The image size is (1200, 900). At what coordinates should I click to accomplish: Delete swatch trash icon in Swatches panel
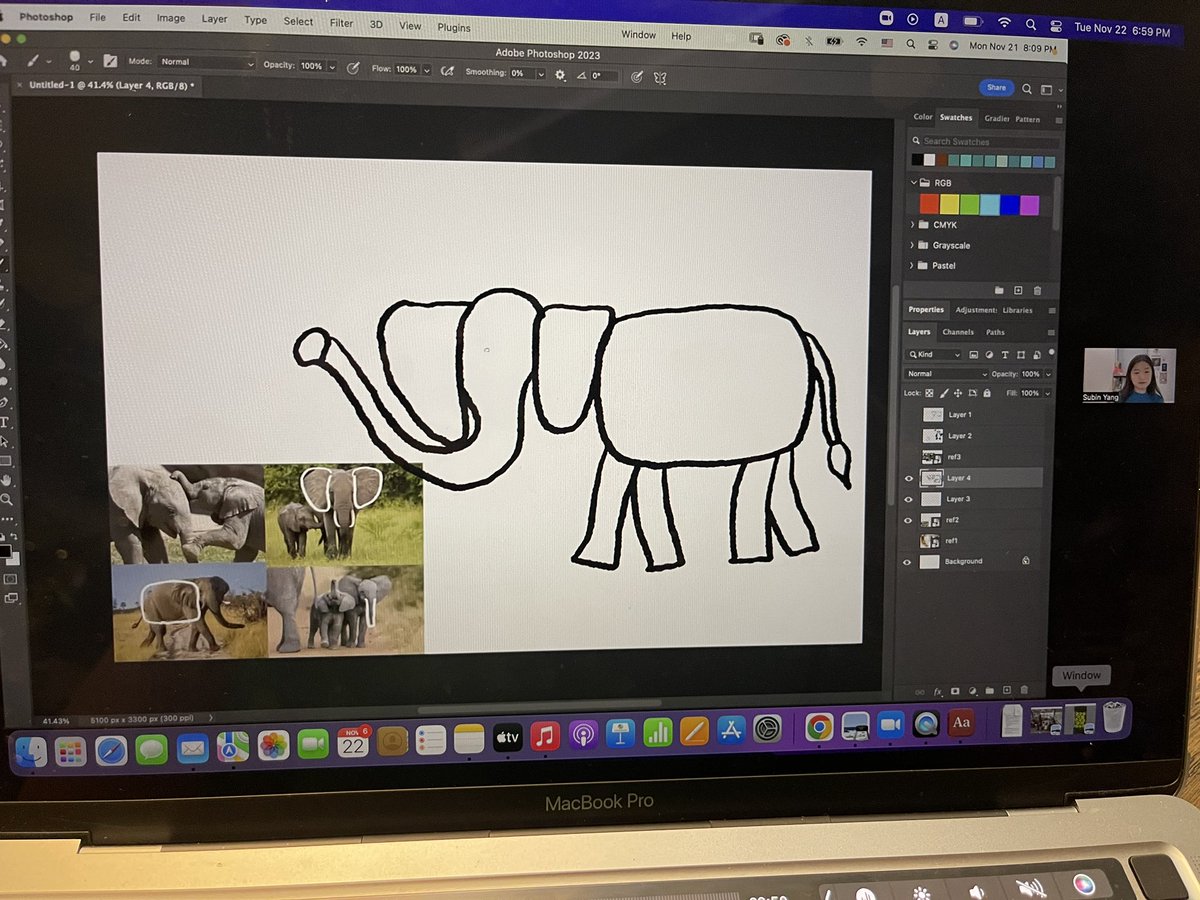(x=1037, y=291)
